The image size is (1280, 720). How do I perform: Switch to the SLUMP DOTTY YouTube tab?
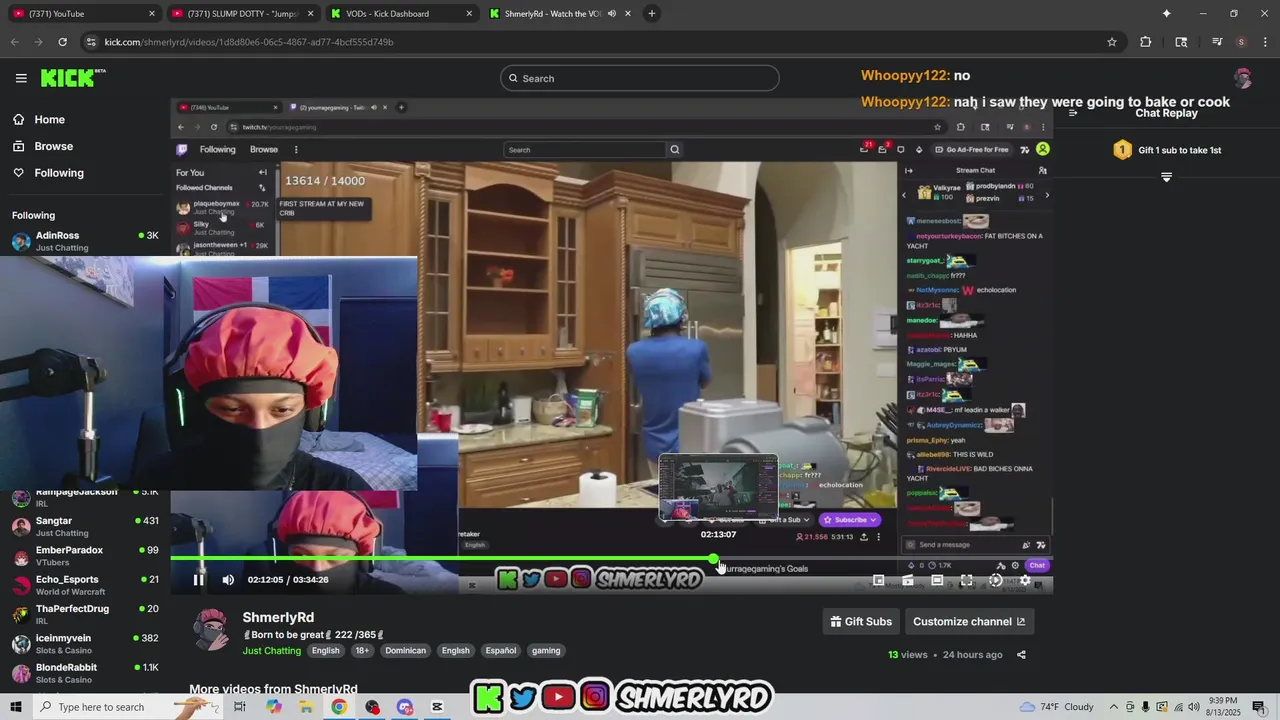242,13
